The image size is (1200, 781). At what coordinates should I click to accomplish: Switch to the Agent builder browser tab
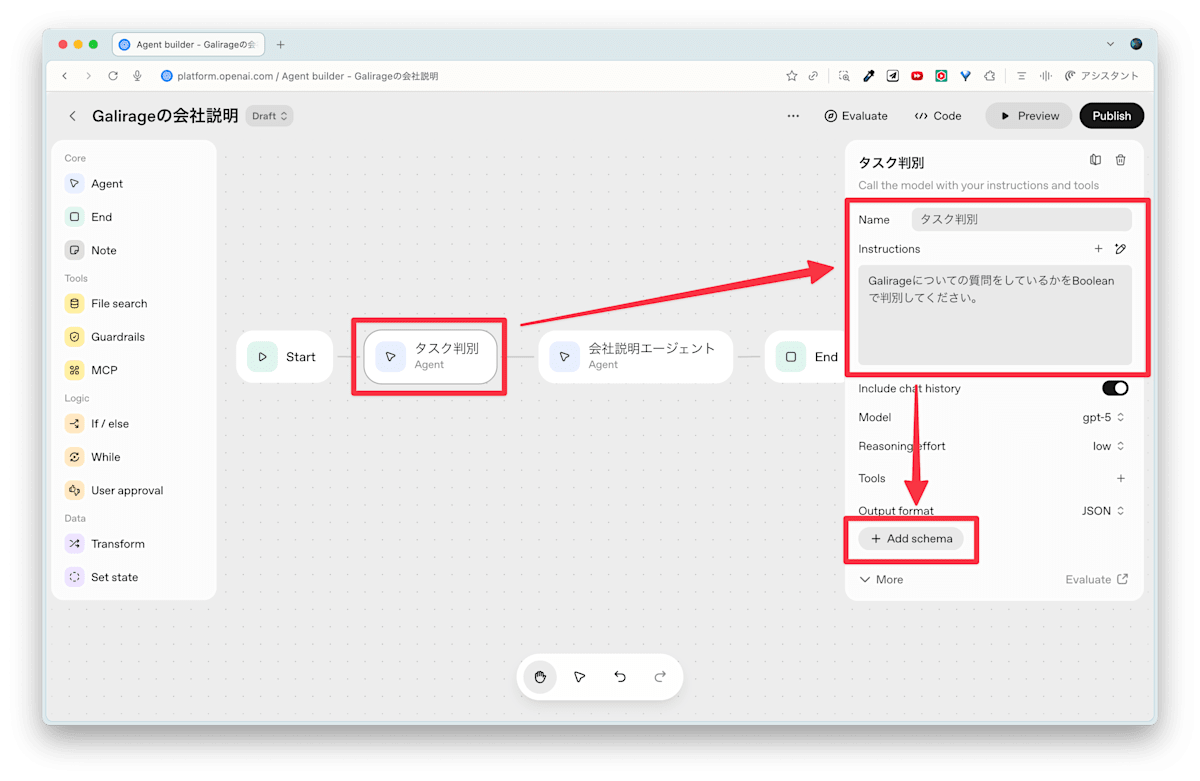(190, 44)
